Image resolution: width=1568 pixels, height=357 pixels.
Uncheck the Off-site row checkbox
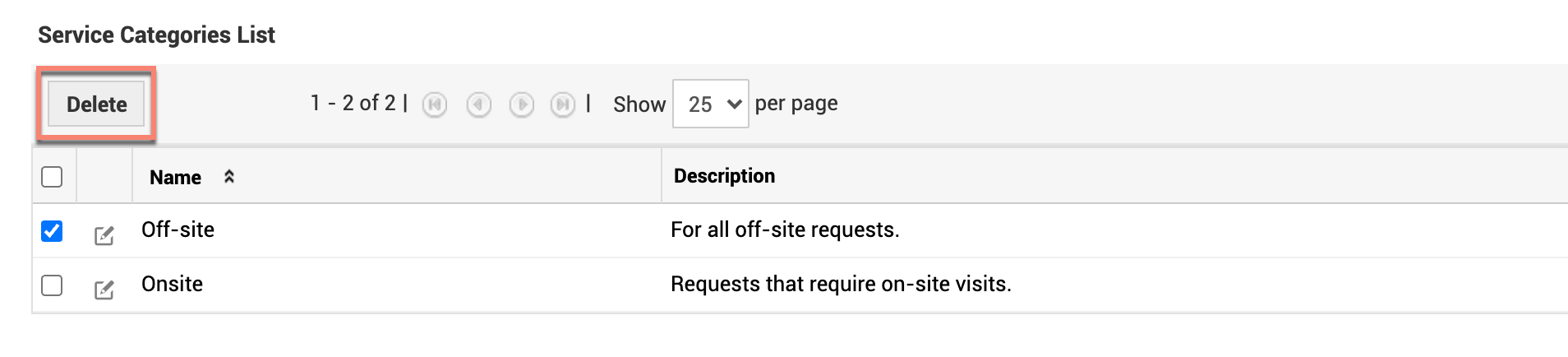point(52,231)
